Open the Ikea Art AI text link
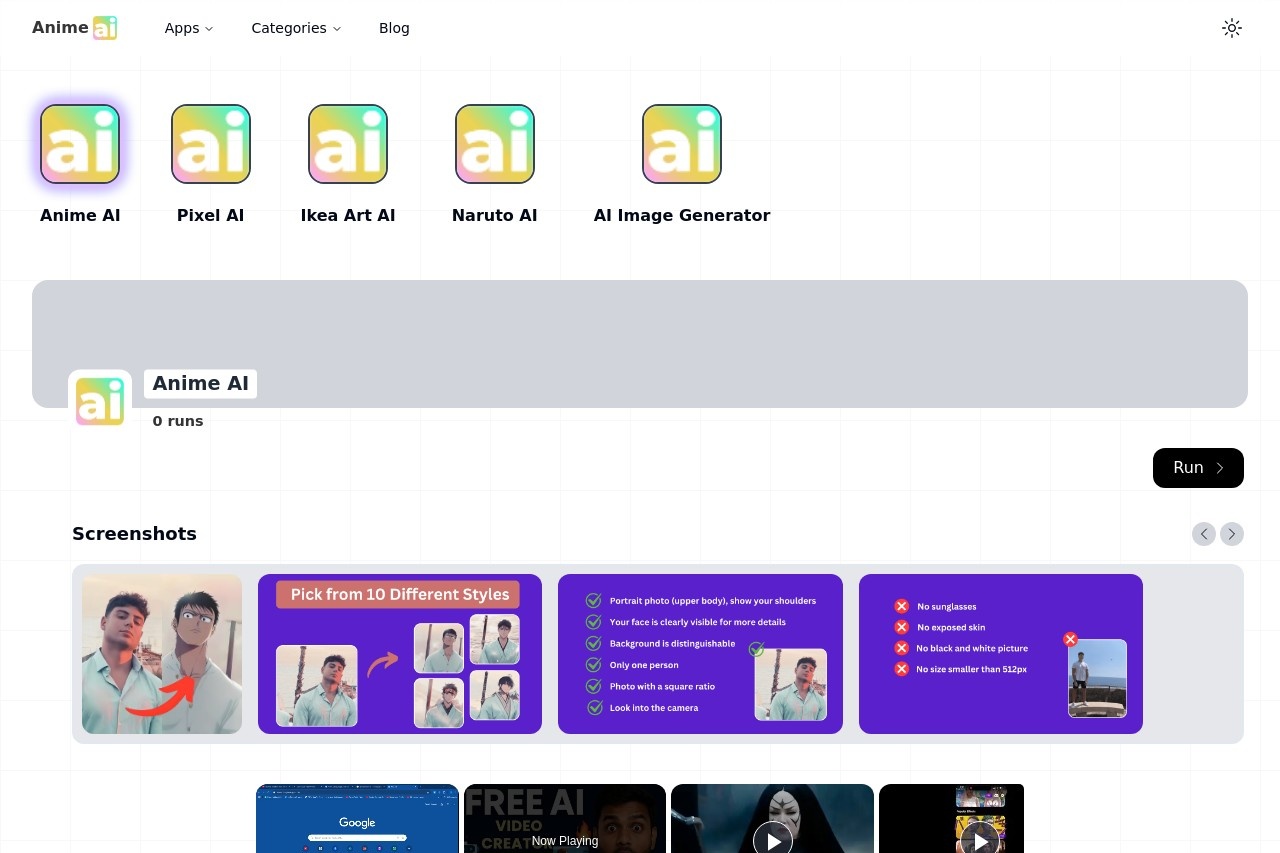Viewport: 1280px width, 853px height. [x=348, y=215]
